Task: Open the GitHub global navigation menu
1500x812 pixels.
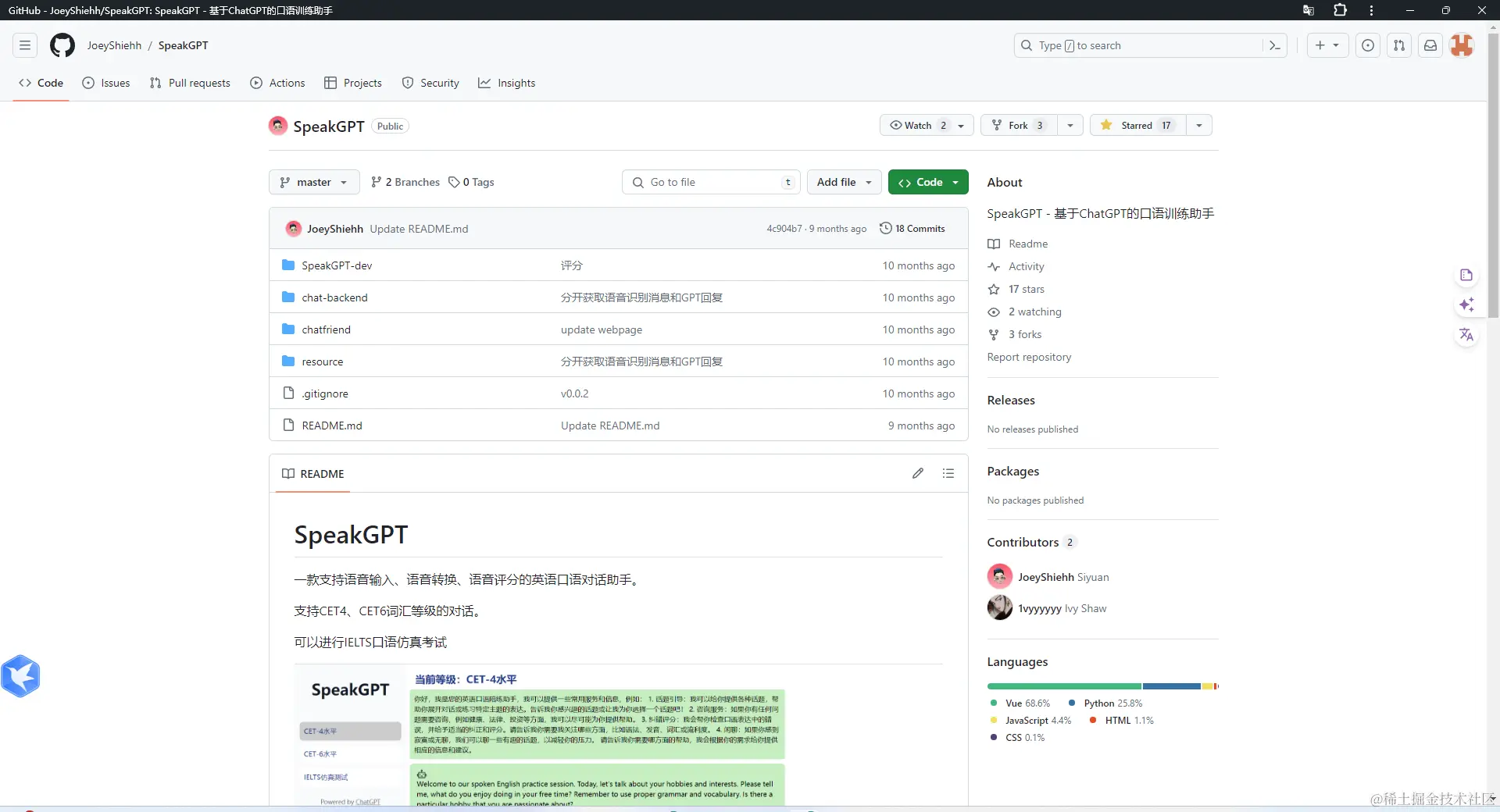Action: (25, 45)
